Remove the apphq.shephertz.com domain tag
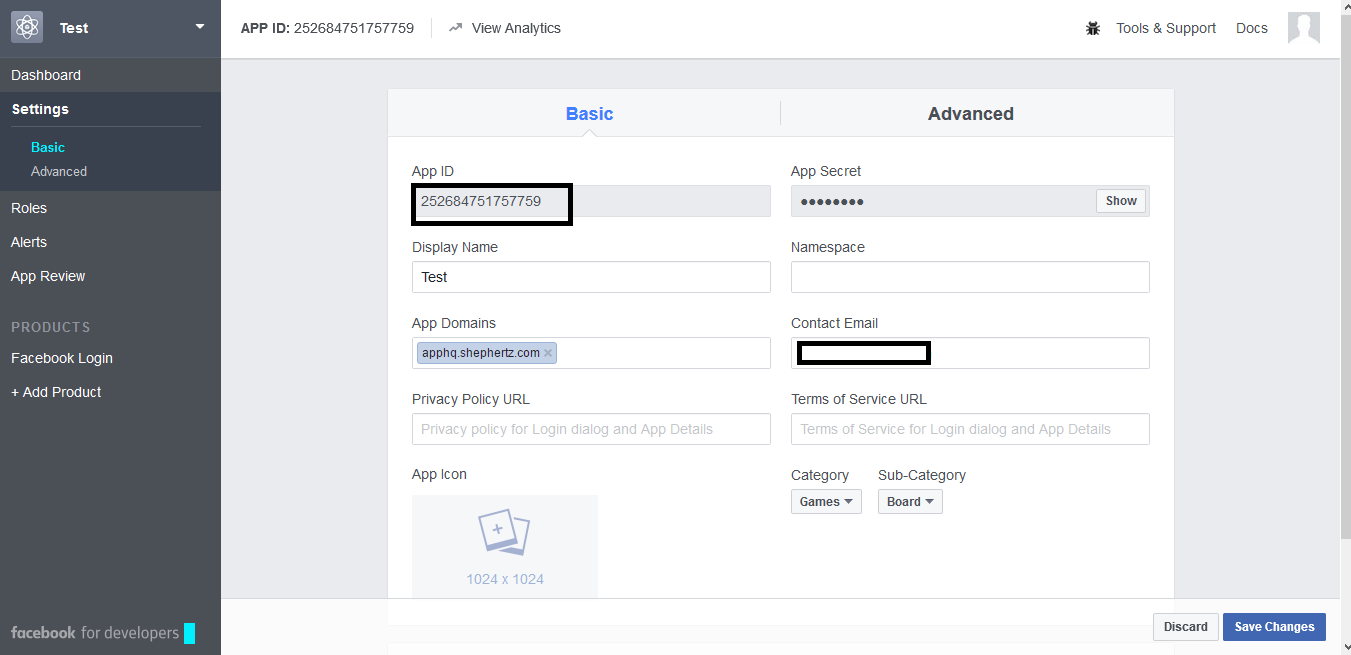Viewport: 1351px width, 655px height. coord(548,353)
